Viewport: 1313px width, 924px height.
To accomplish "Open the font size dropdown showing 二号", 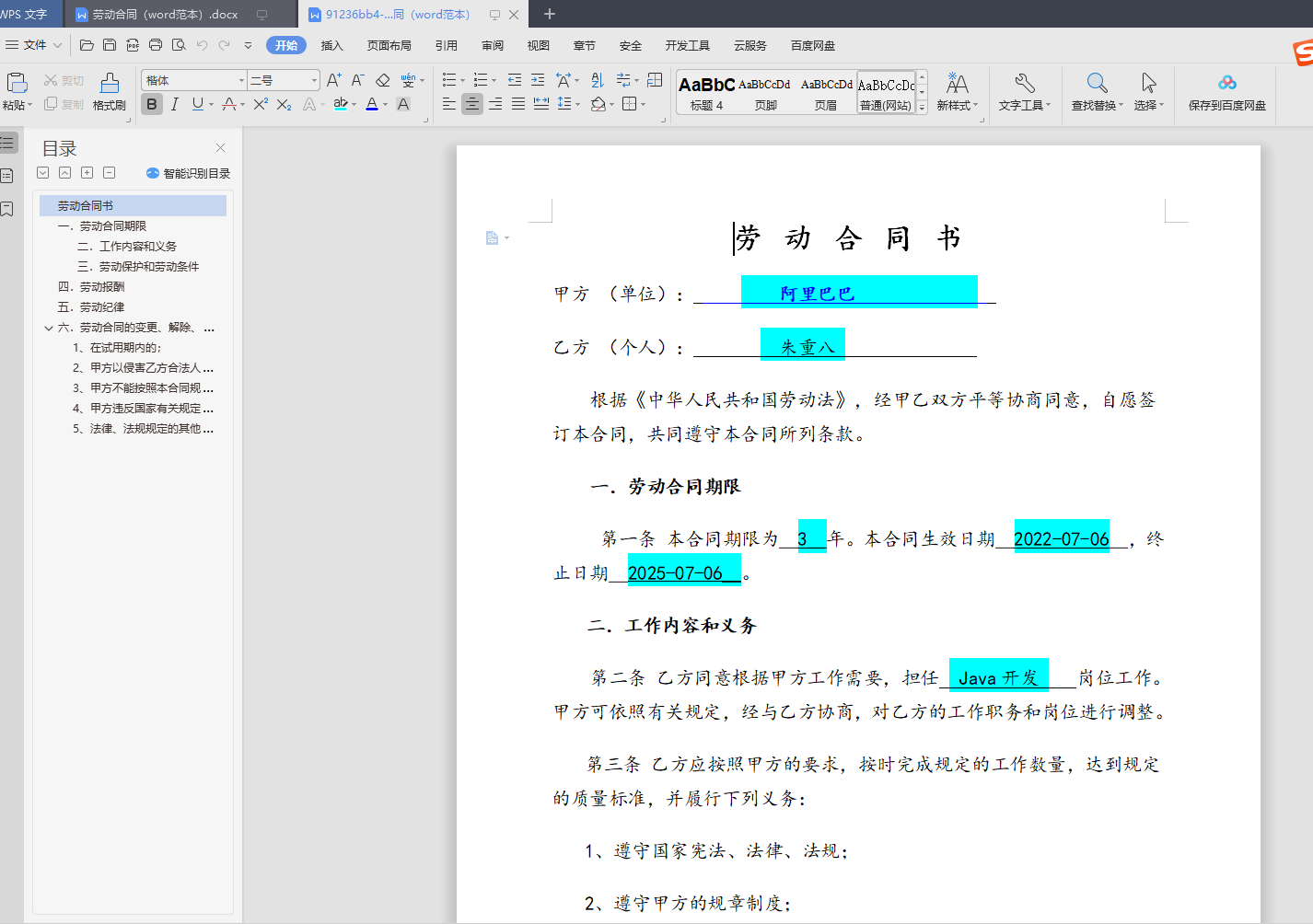I will (314, 81).
